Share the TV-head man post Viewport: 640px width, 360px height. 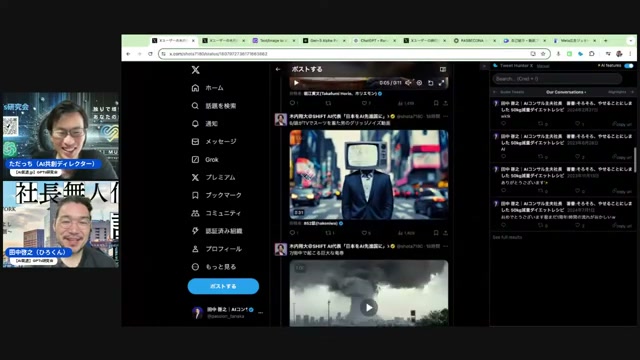point(445,233)
